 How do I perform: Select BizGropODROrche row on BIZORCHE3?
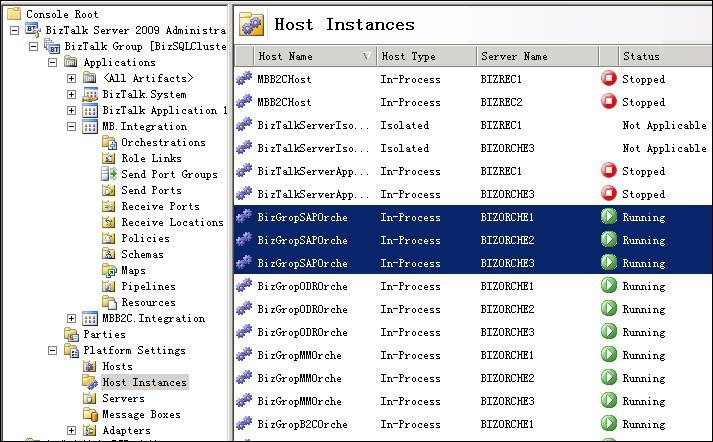pyautogui.click(x=473, y=332)
